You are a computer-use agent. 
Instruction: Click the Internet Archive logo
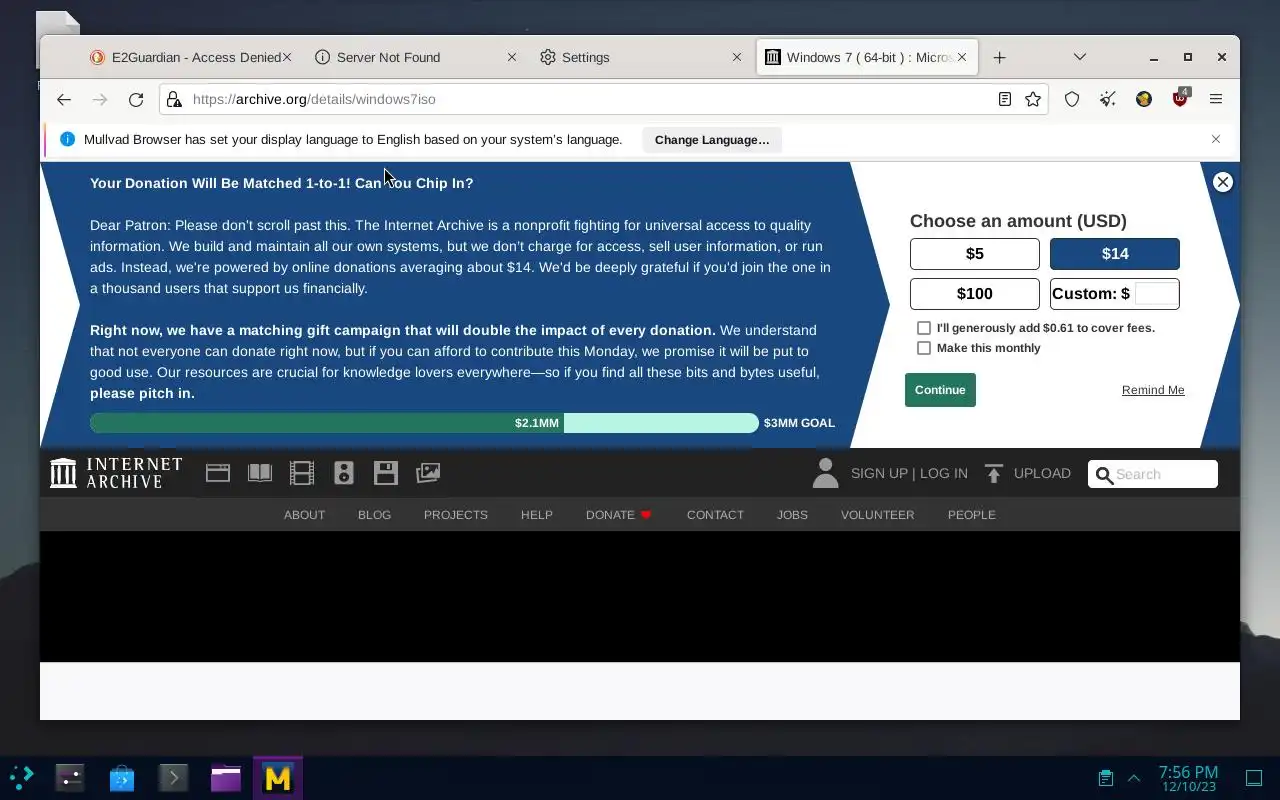click(x=116, y=473)
